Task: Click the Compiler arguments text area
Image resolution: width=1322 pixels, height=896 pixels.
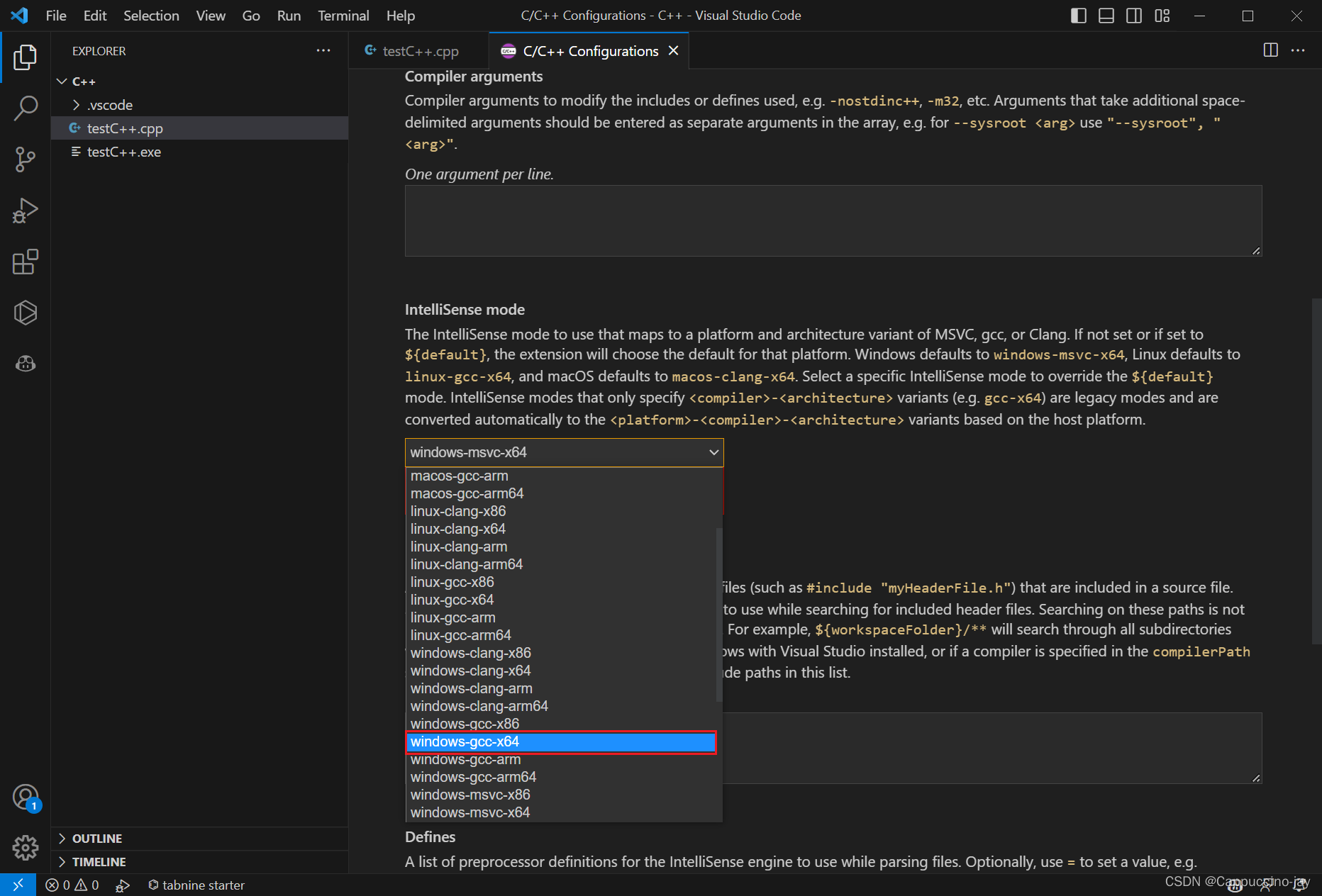Action: tap(833, 220)
